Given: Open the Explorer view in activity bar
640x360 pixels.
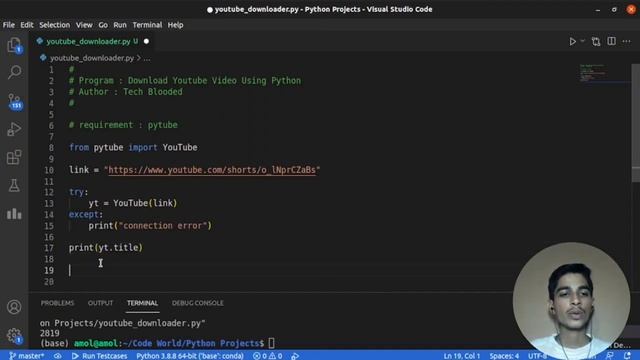Looking at the screenshot, I should 14,45.
